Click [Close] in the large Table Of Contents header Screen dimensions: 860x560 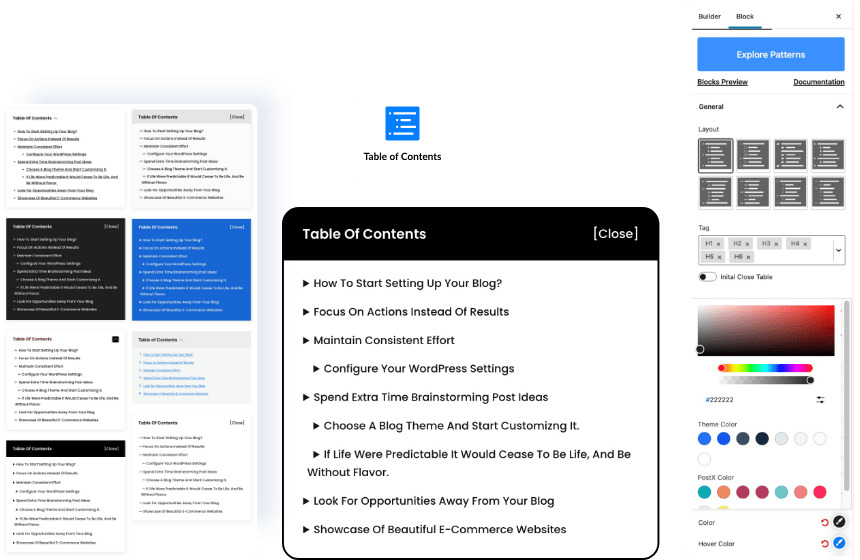615,234
